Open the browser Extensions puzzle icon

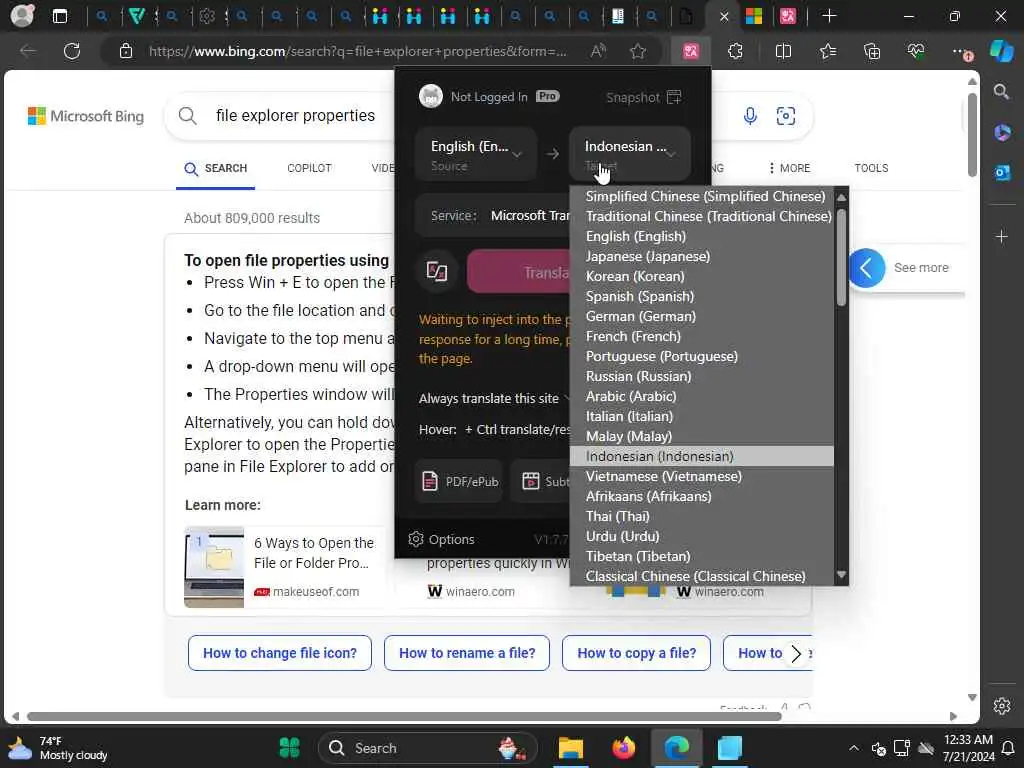pos(735,51)
